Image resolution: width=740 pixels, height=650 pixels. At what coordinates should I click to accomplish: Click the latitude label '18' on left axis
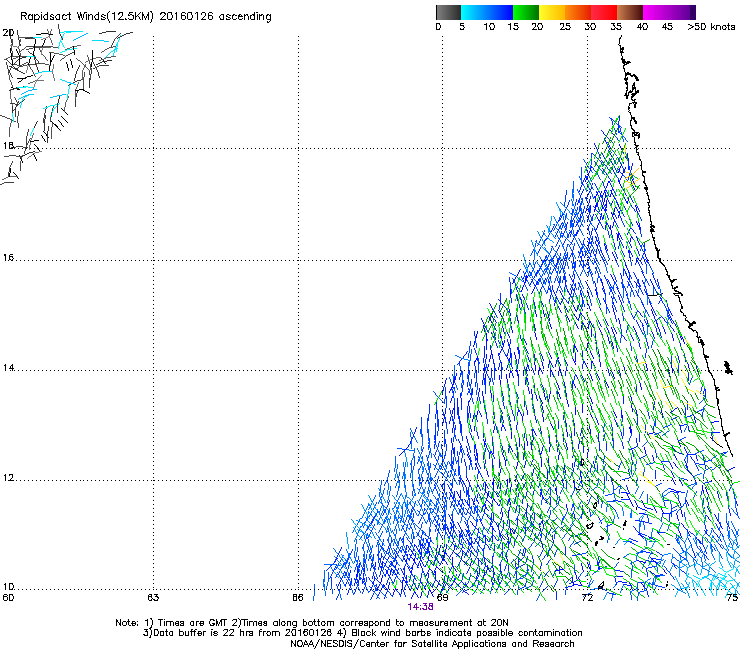(8, 146)
